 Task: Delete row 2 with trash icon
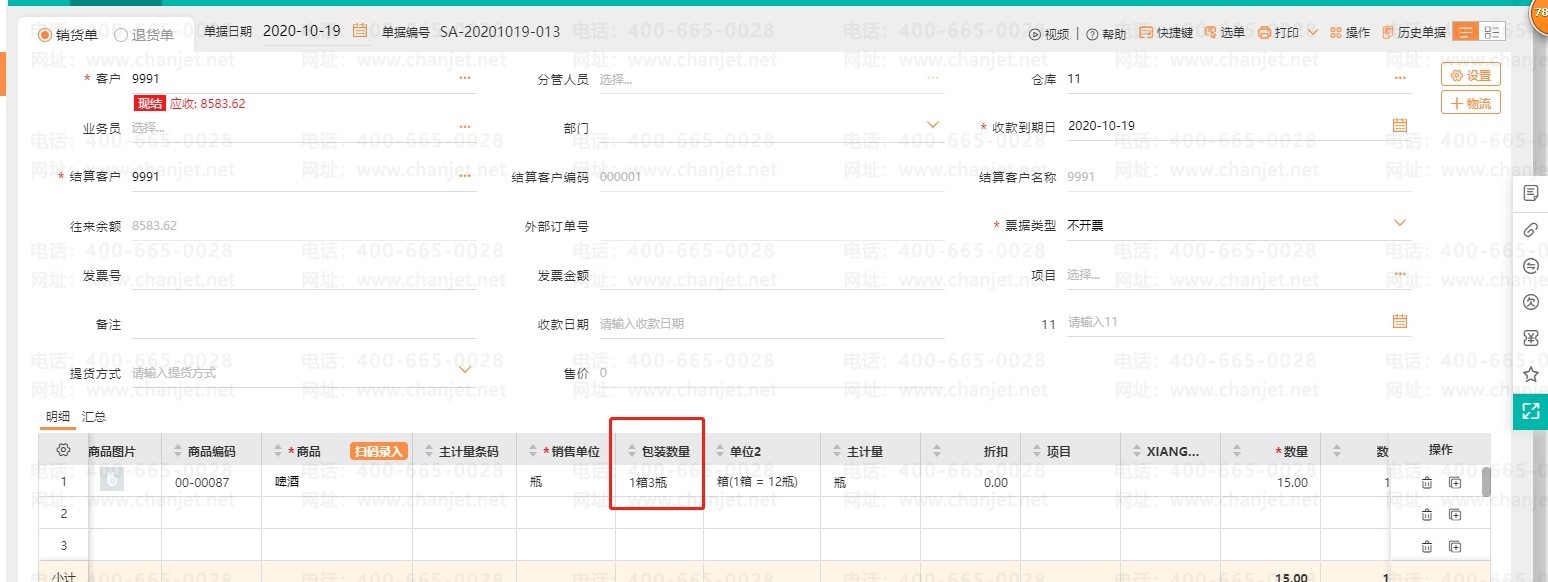(x=1427, y=514)
